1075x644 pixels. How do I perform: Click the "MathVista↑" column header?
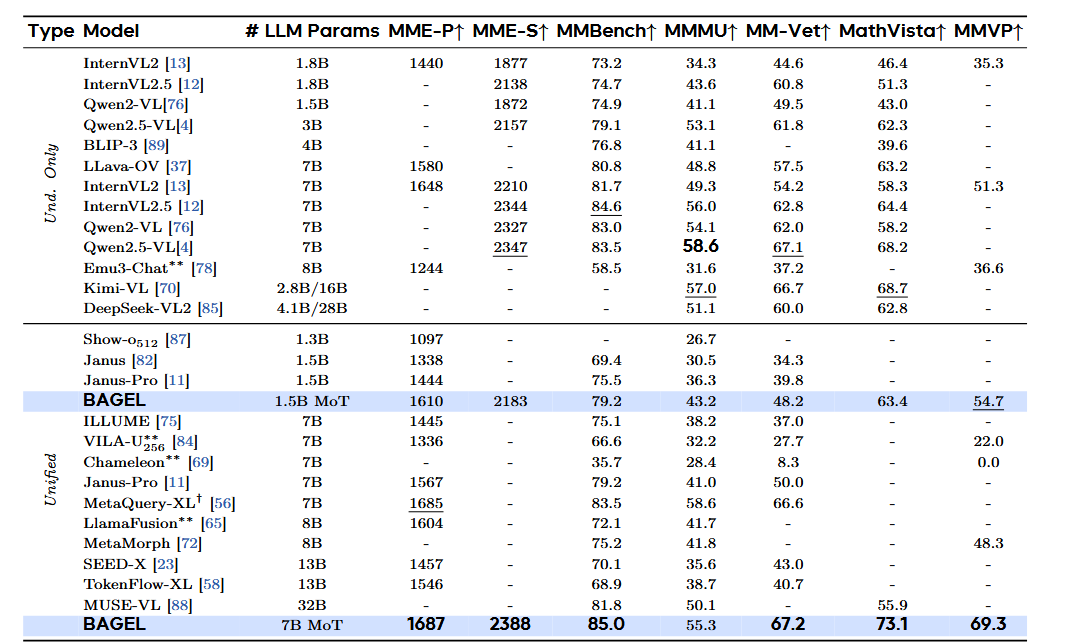893,32
